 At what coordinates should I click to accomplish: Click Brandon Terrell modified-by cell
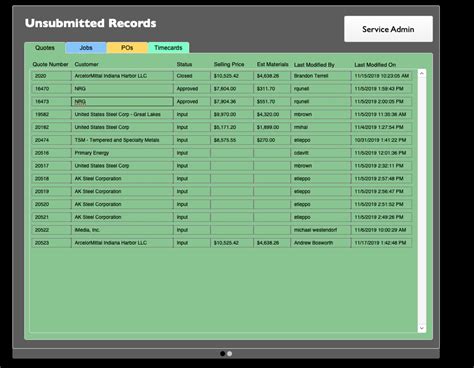321,76
